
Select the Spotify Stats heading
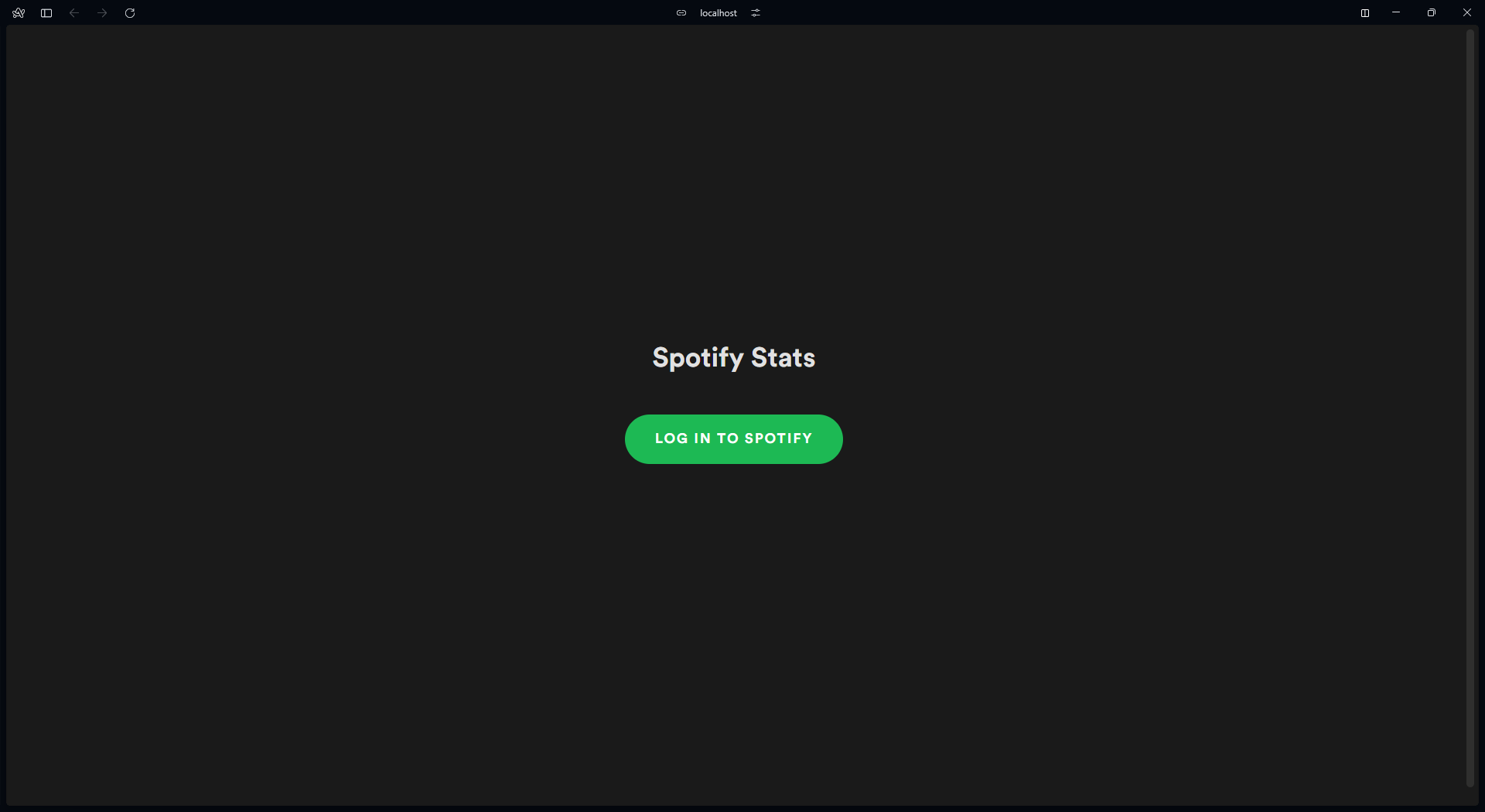[733, 358]
